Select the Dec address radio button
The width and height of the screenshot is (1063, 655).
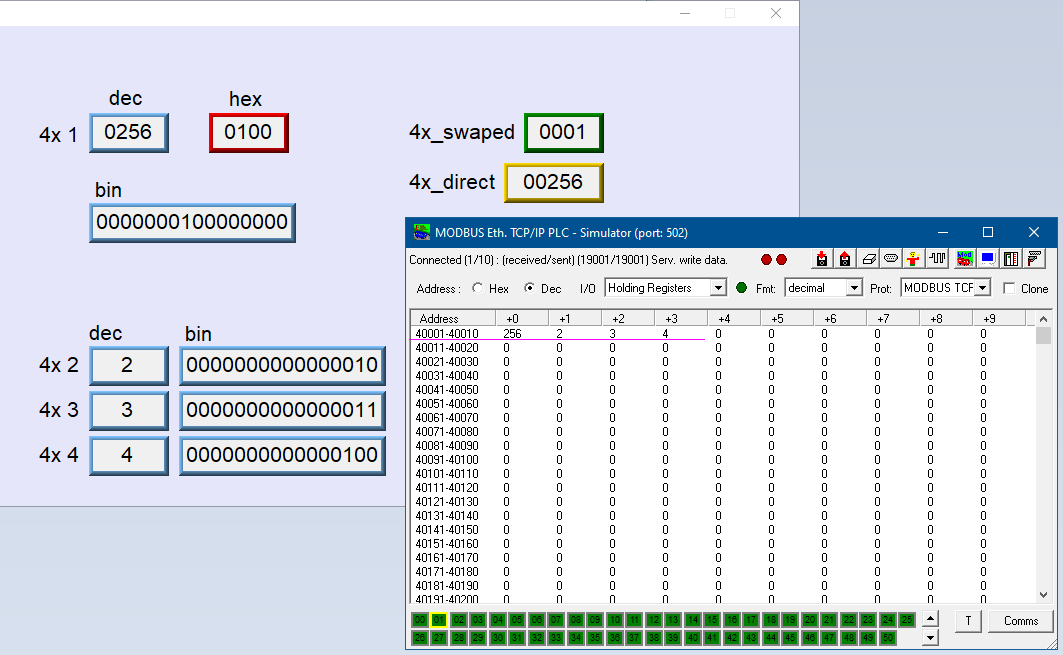[x=529, y=288]
